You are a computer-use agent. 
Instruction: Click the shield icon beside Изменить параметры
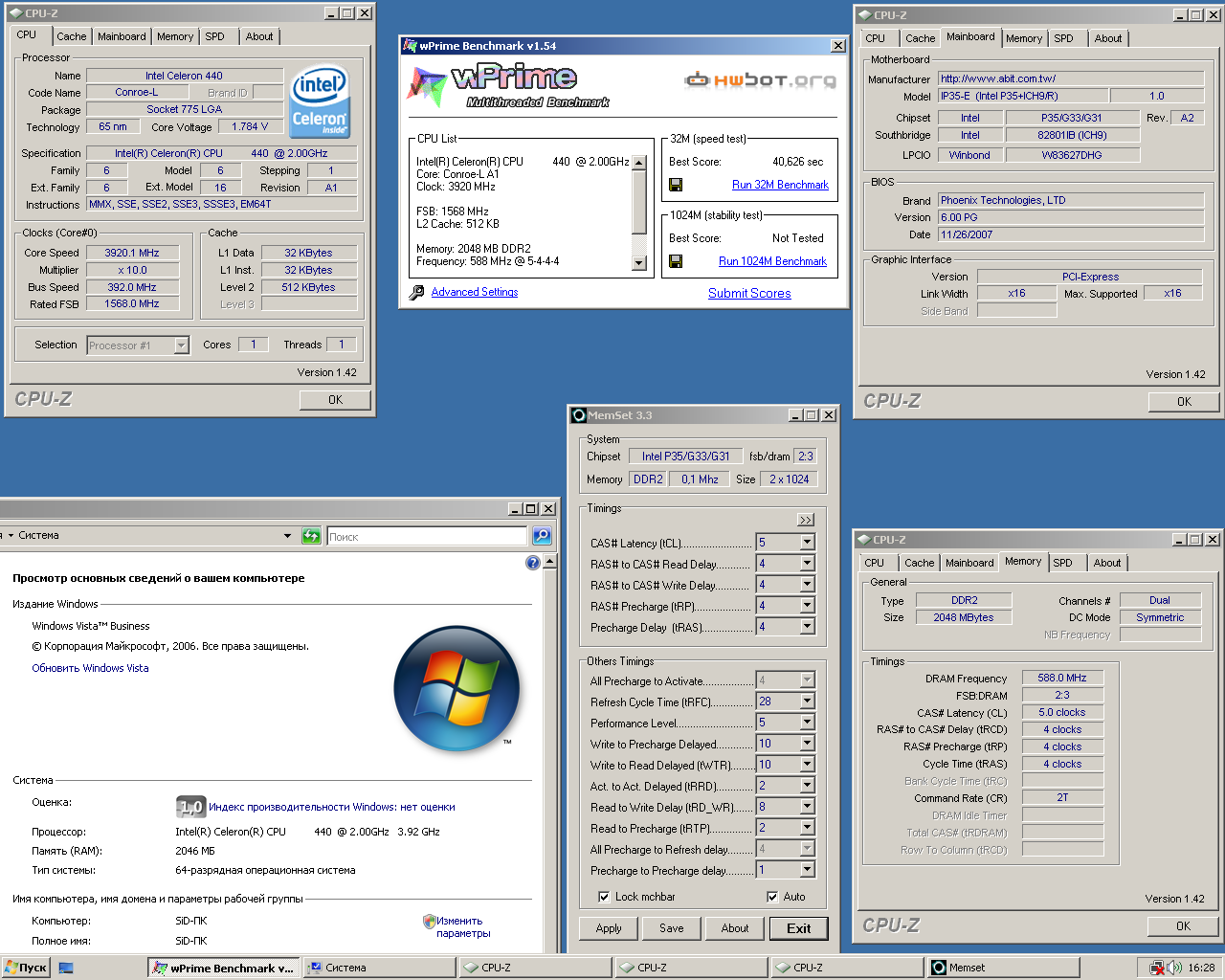point(430,922)
